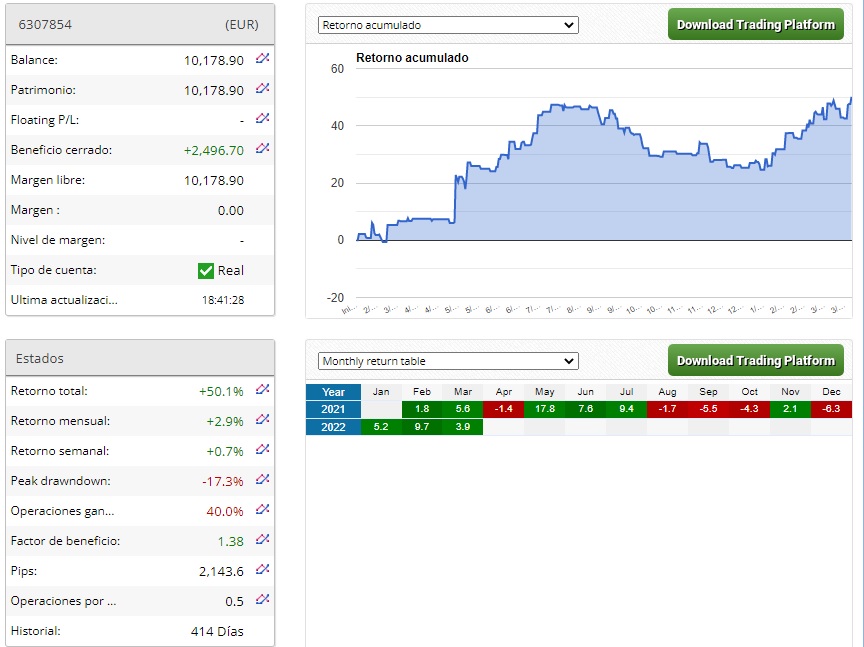
Task: Click chart icon next to Factor de beneficio
Action: click(263, 540)
